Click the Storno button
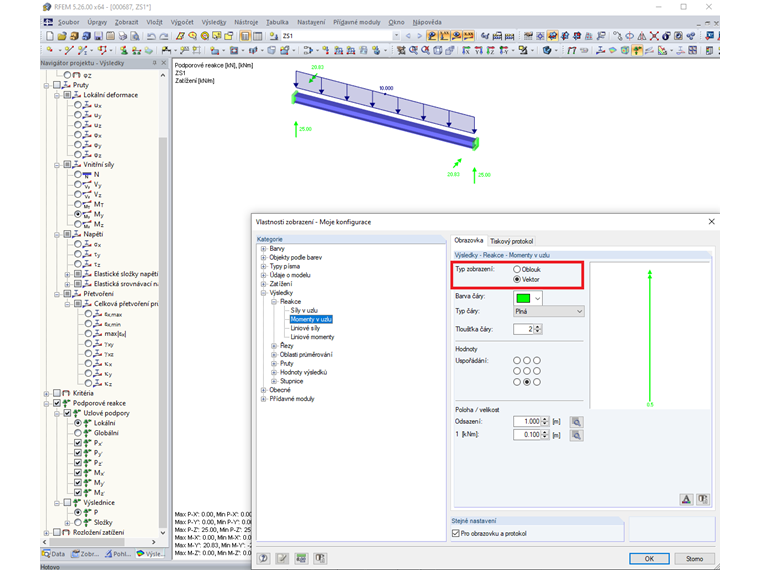Screen dimensions: 760x570 [694, 558]
